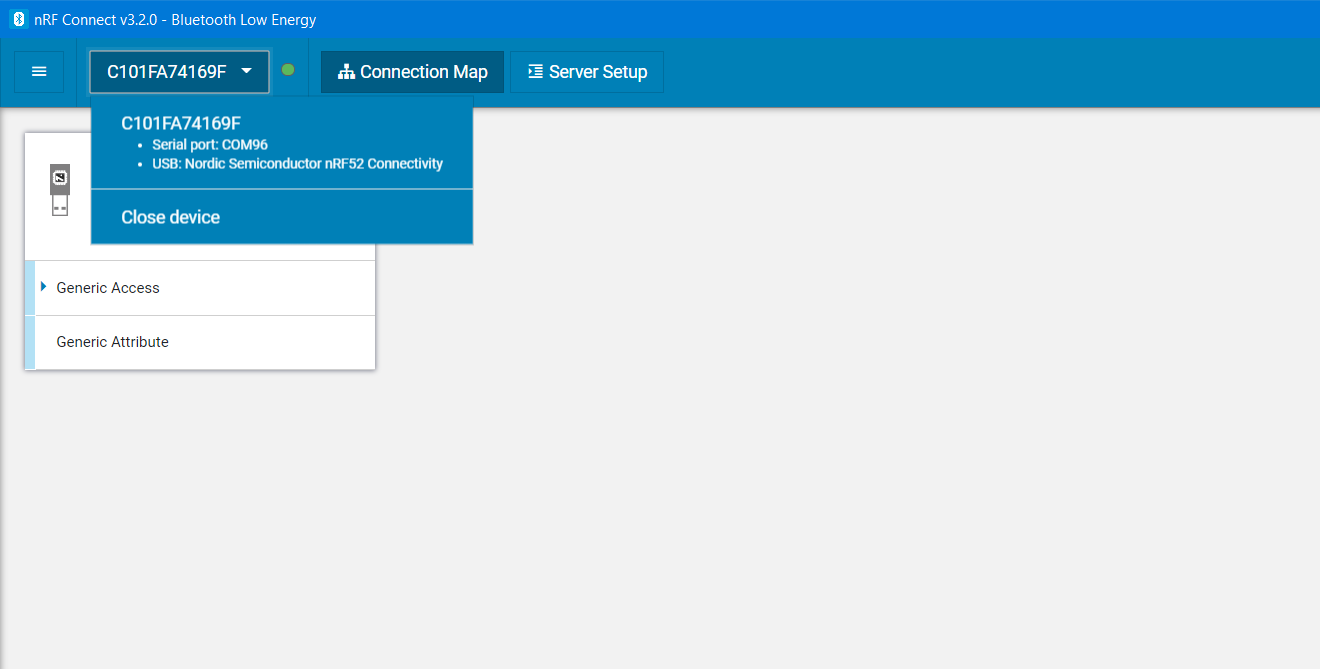The width and height of the screenshot is (1320, 669).
Task: Select the Generic Attribute service
Action: click(x=111, y=341)
